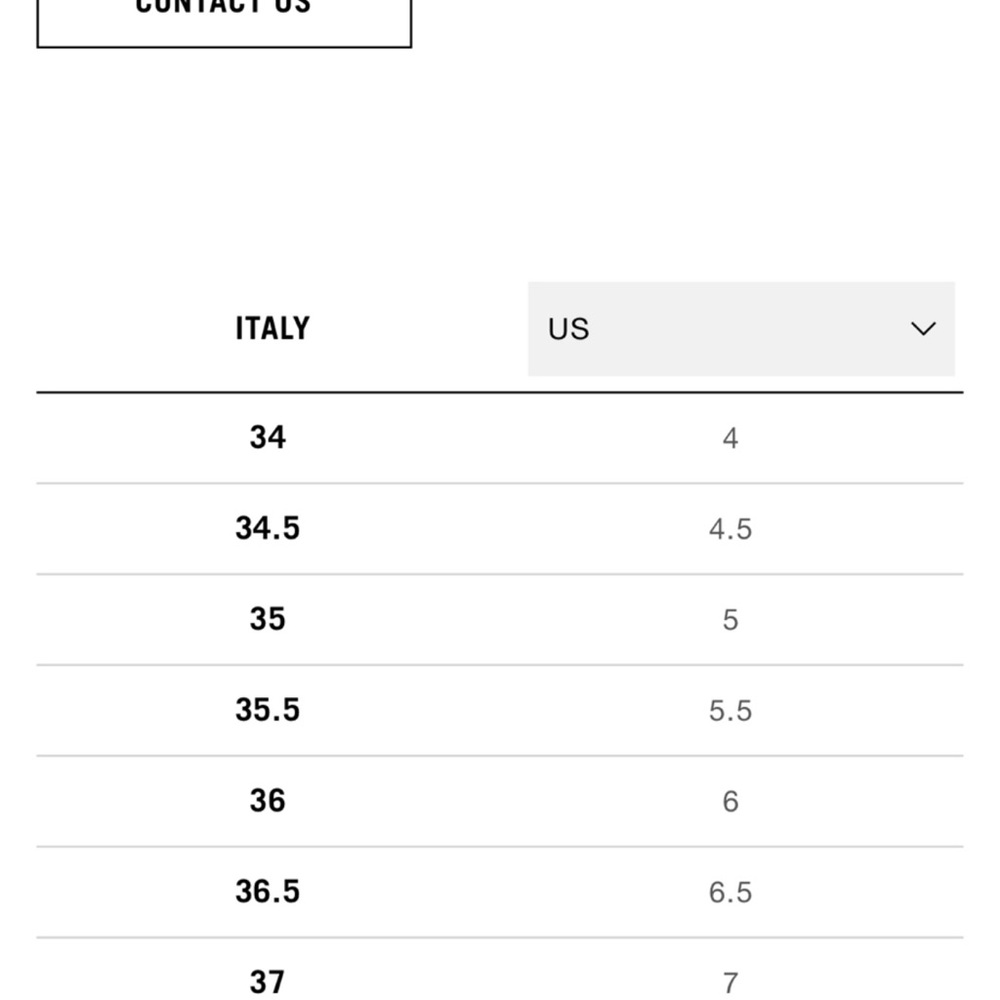Click the US label in dropdown

[568, 329]
